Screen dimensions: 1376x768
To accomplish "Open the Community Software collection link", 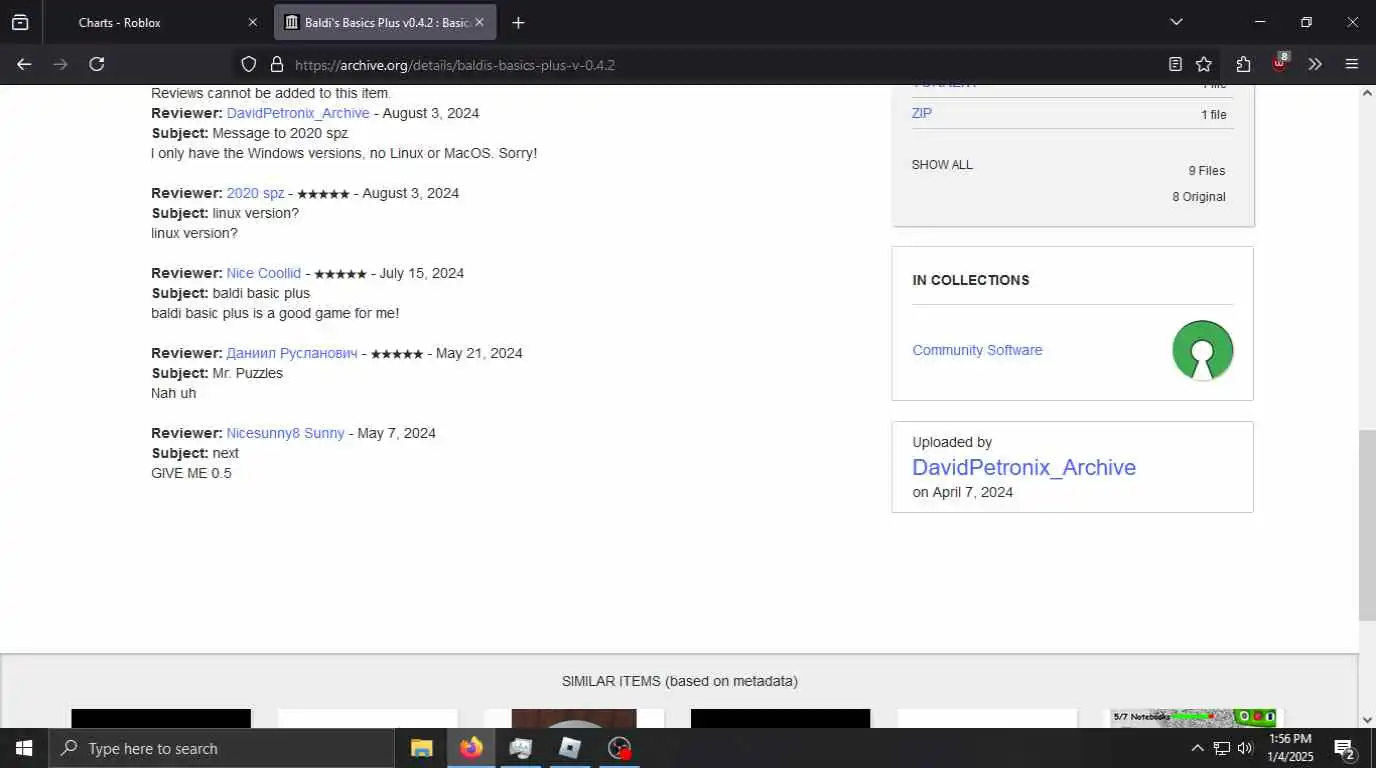I will coord(977,350).
